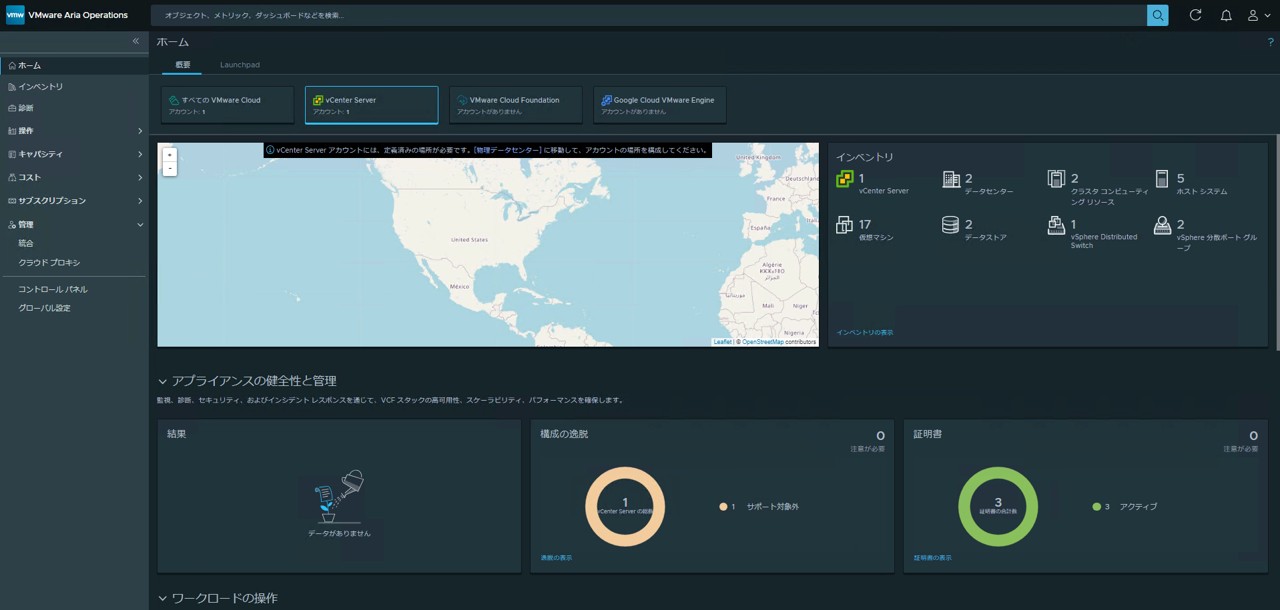Collapse the アプライアンスの健全性と管理 section
Viewport: 1280px width, 610px height.
pos(163,381)
